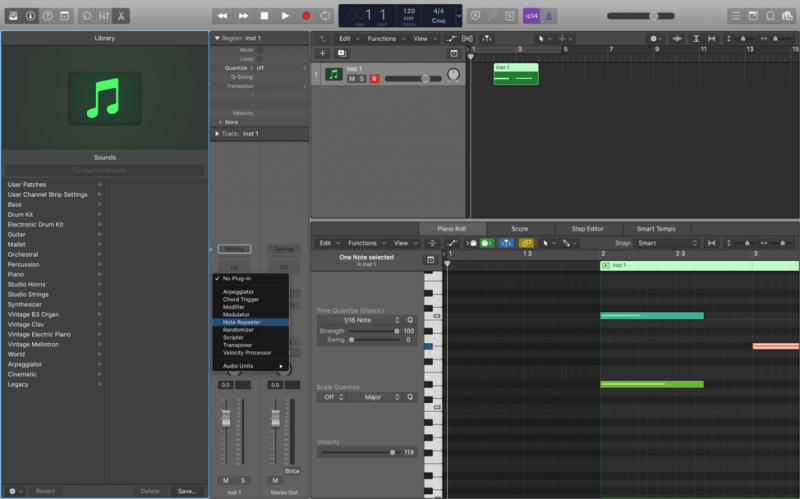Switch to the Score tab

pyautogui.click(x=519, y=229)
